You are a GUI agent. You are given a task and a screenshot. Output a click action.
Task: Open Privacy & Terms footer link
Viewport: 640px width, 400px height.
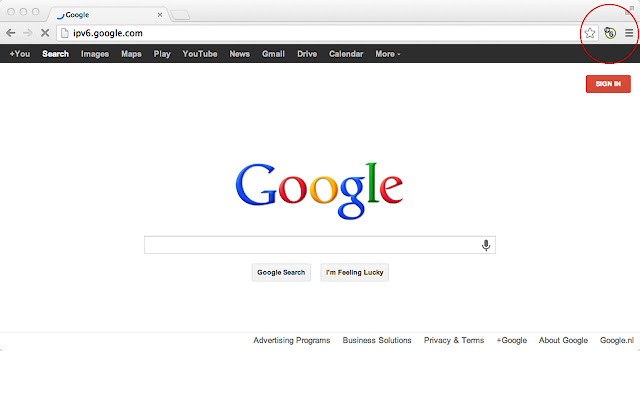click(x=454, y=340)
